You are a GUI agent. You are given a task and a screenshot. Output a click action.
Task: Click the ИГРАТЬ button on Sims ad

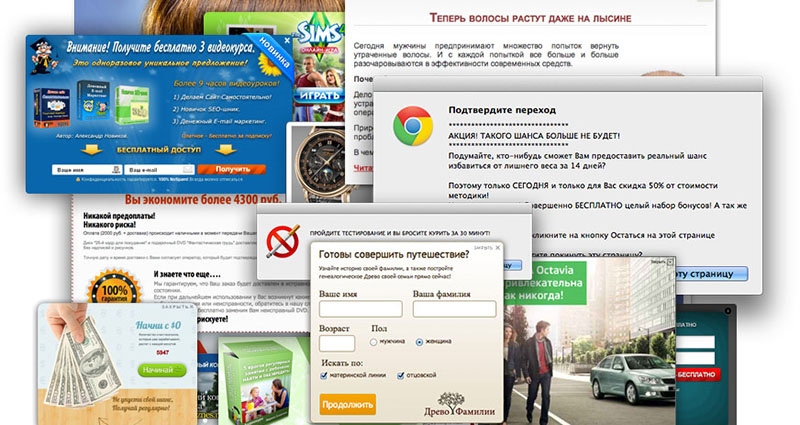[x=319, y=95]
